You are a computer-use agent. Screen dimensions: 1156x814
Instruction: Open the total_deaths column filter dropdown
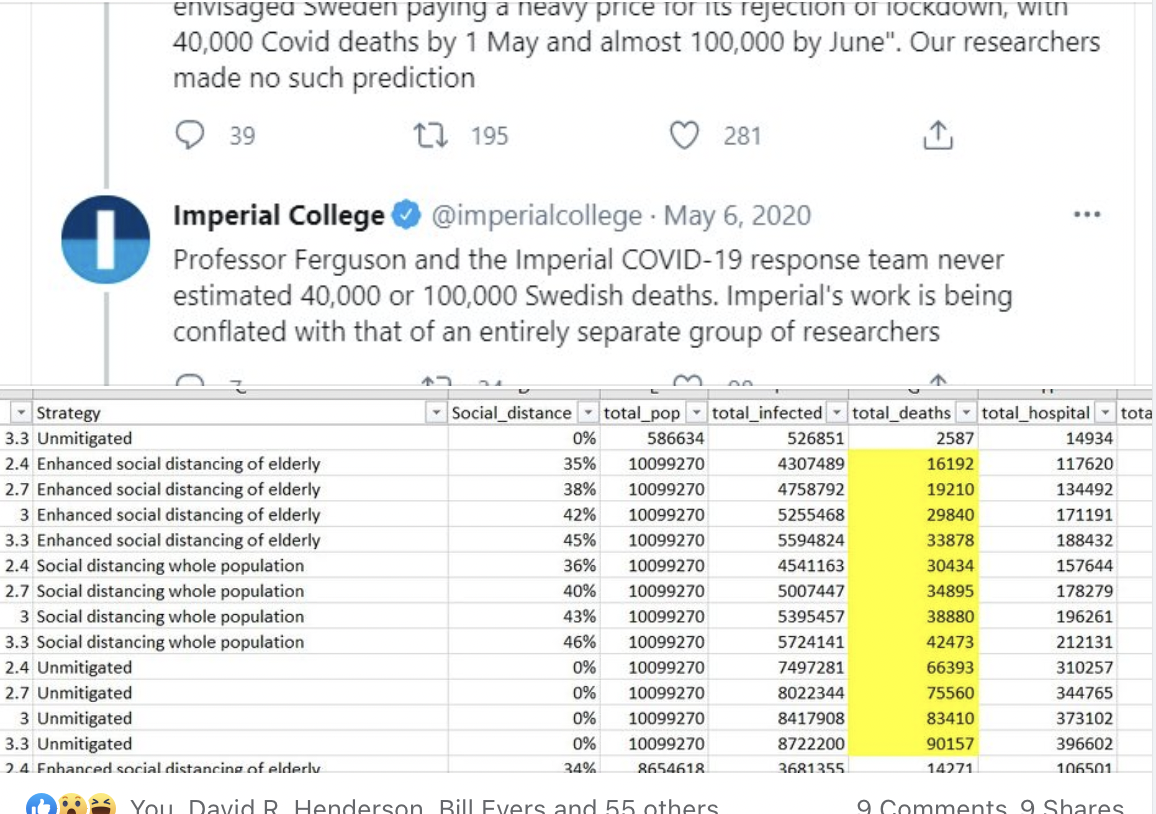tap(966, 413)
